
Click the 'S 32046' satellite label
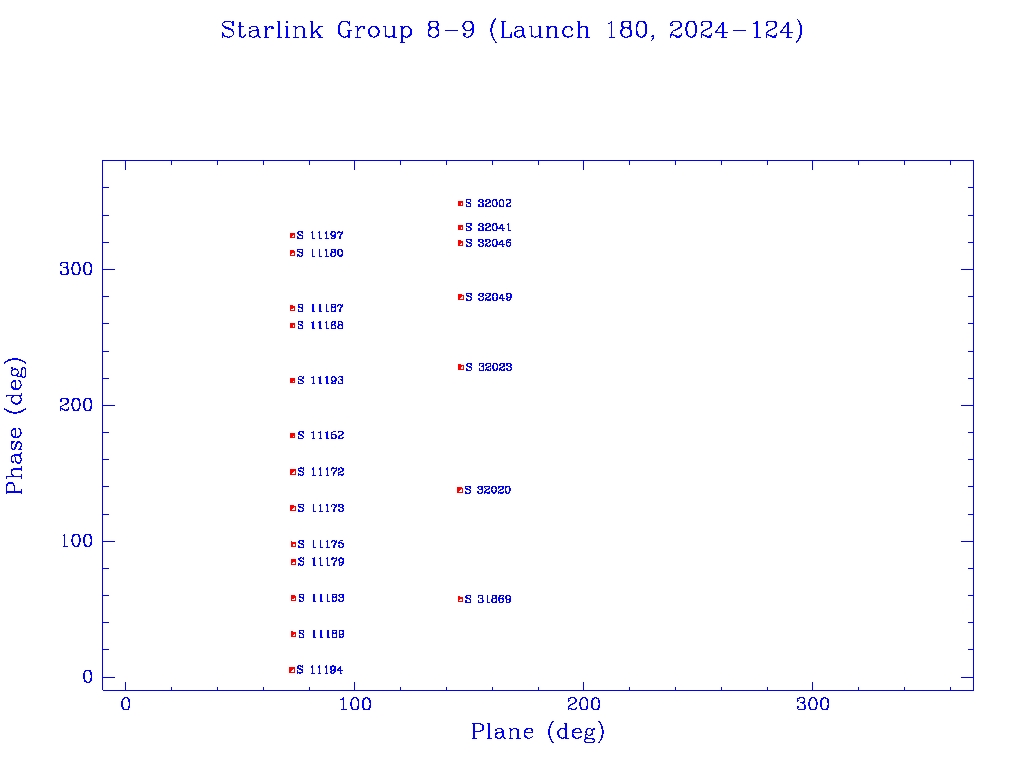tap(488, 243)
